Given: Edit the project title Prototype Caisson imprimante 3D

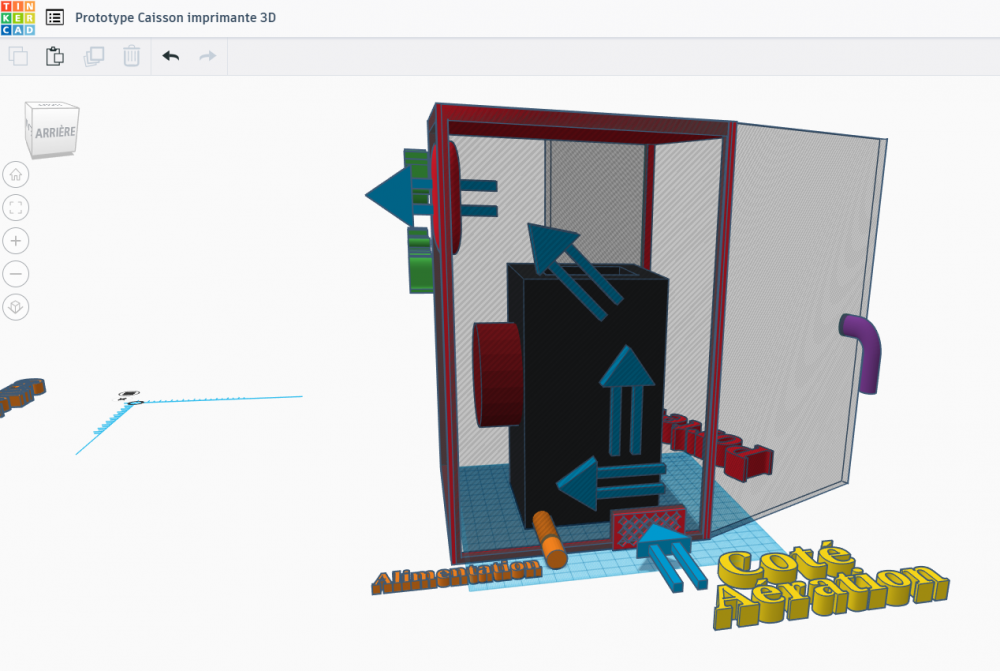Looking at the screenshot, I should (175, 18).
